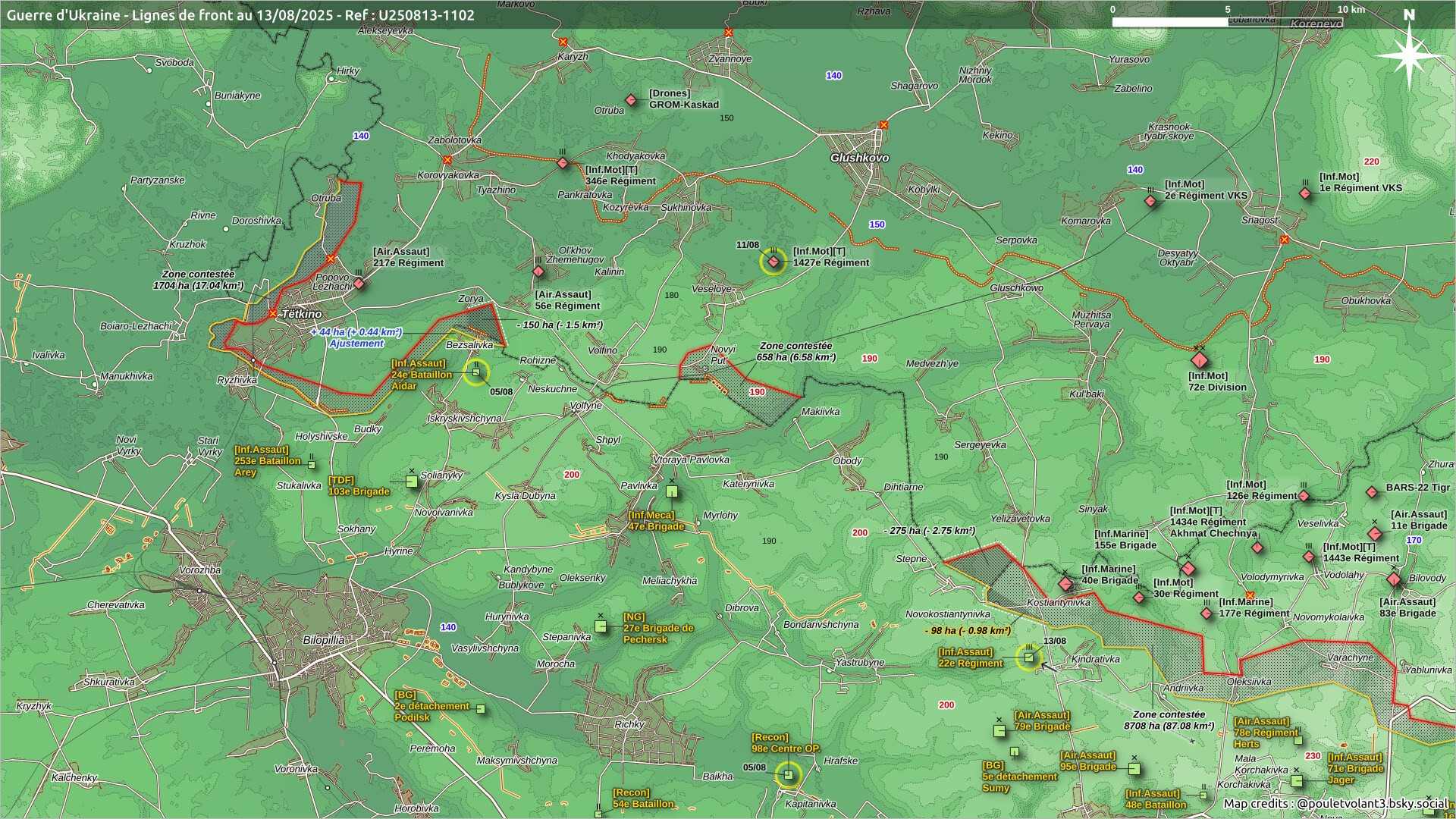
Task: Select the Novyi Put village label
Action: click(x=723, y=355)
